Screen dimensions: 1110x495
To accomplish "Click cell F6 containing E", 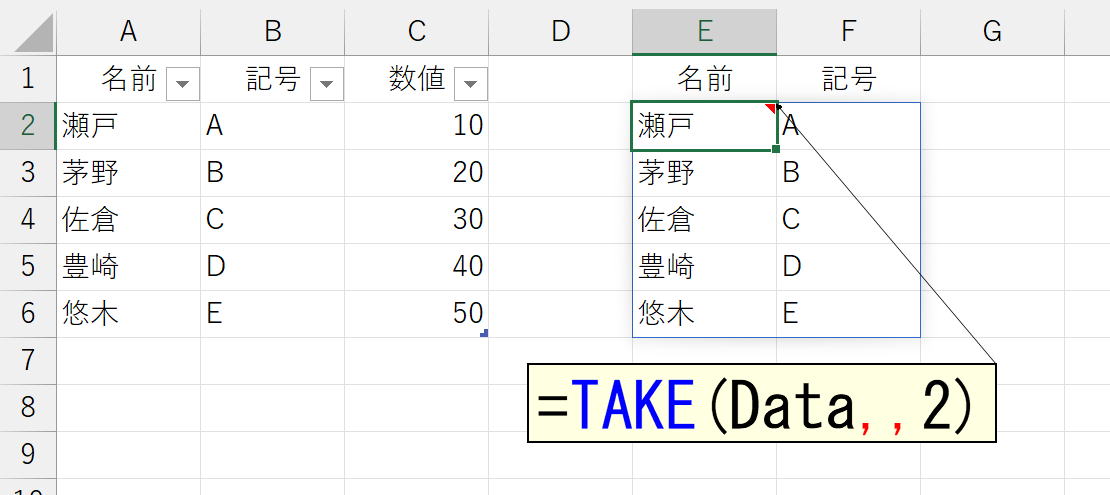I will [x=849, y=314].
